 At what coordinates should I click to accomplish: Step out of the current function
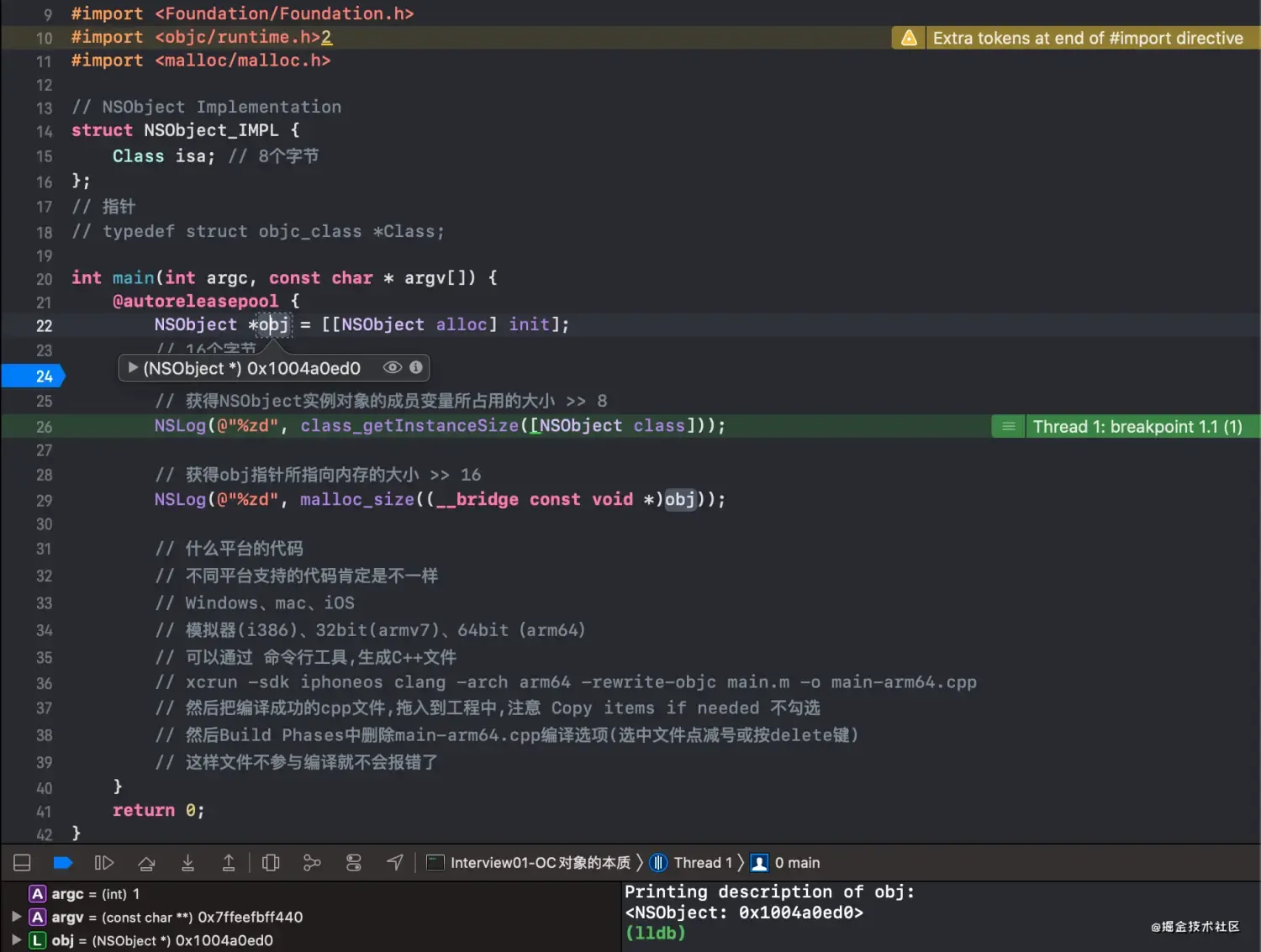pyautogui.click(x=229, y=862)
